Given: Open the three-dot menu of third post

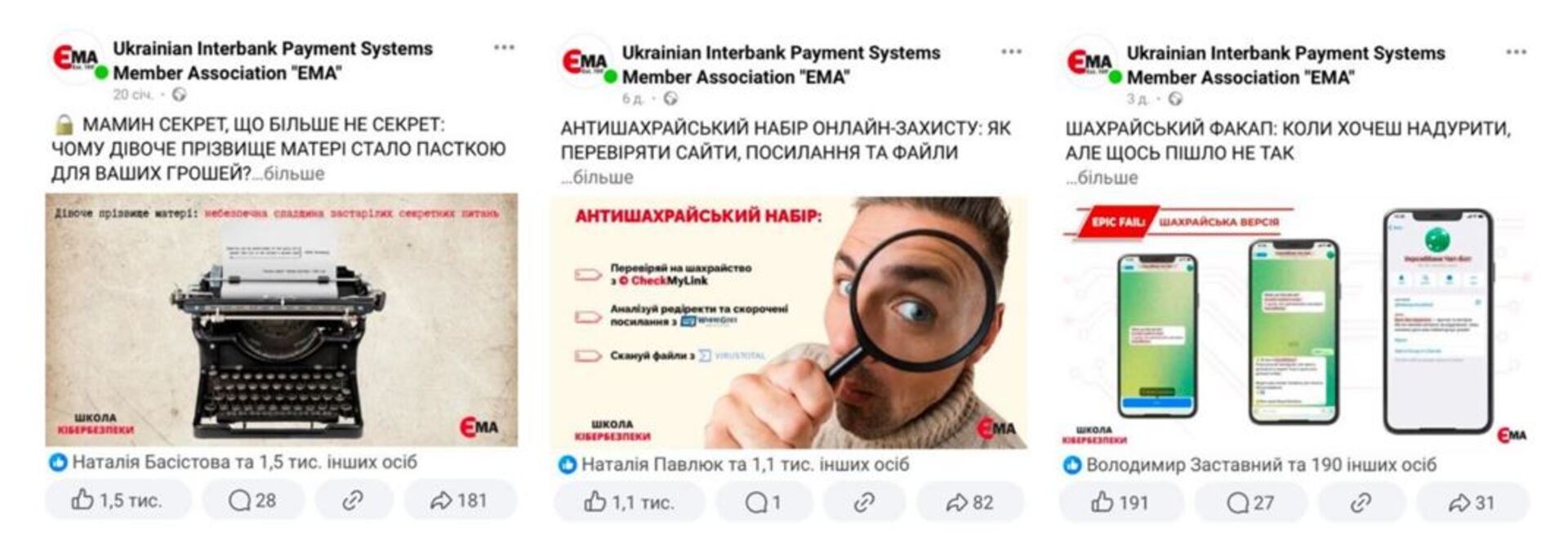Looking at the screenshot, I should [1516, 51].
